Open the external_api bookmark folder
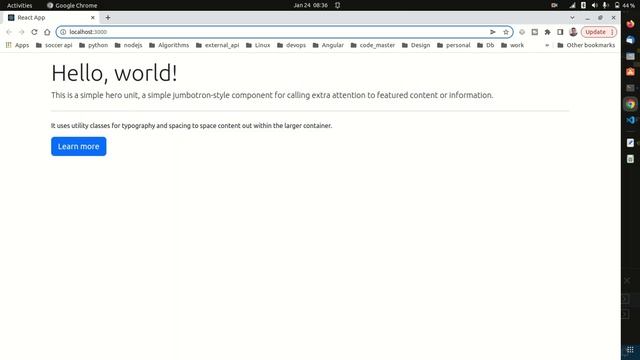The image size is (640, 360). (x=218, y=45)
